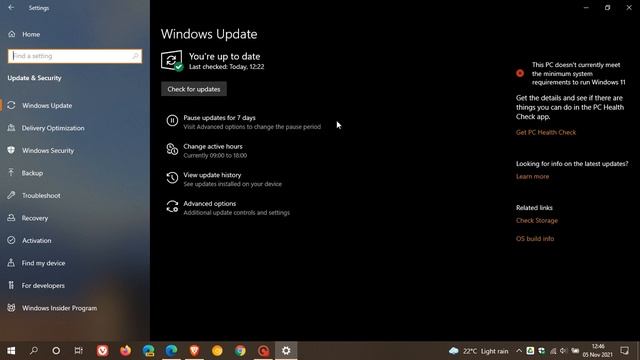Open View update history
This screenshot has width=640, height=360.
tap(212, 175)
